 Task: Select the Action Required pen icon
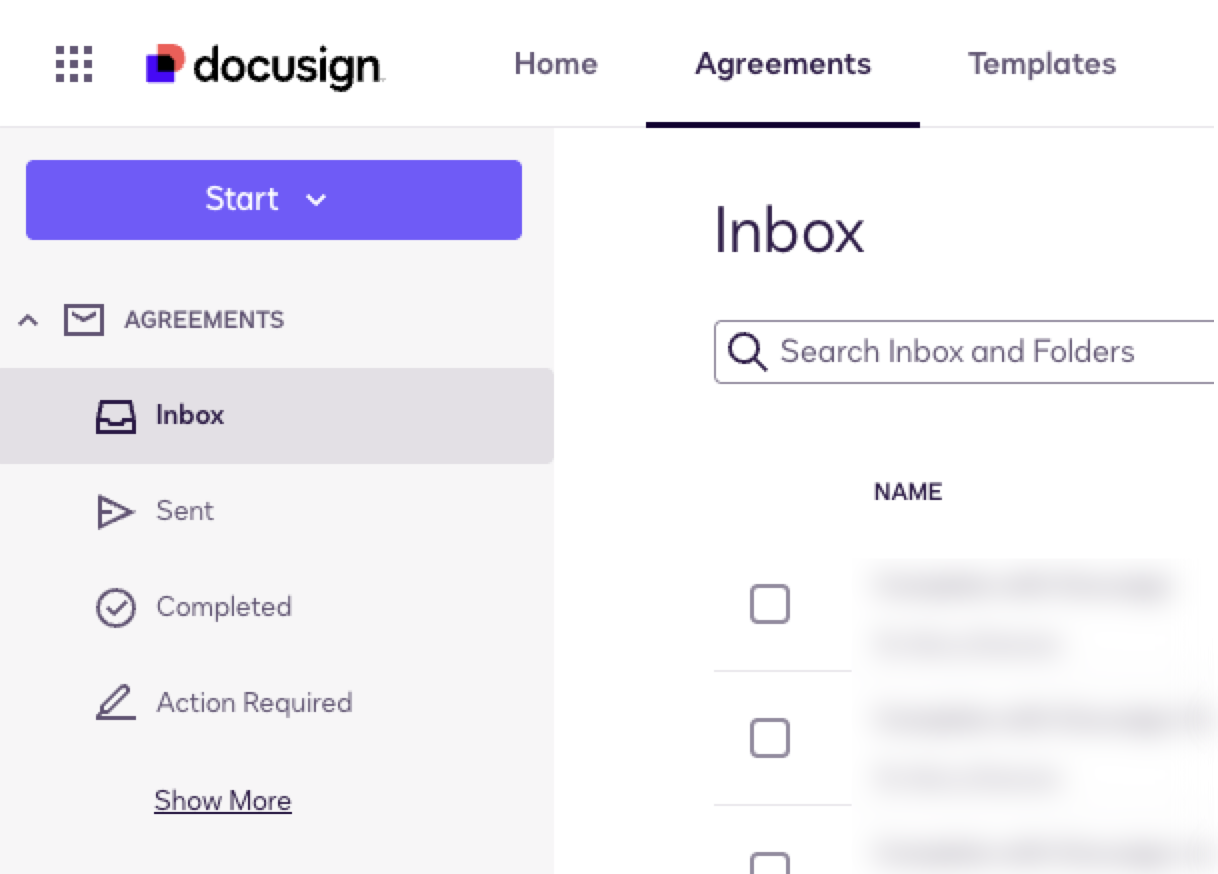(x=115, y=704)
